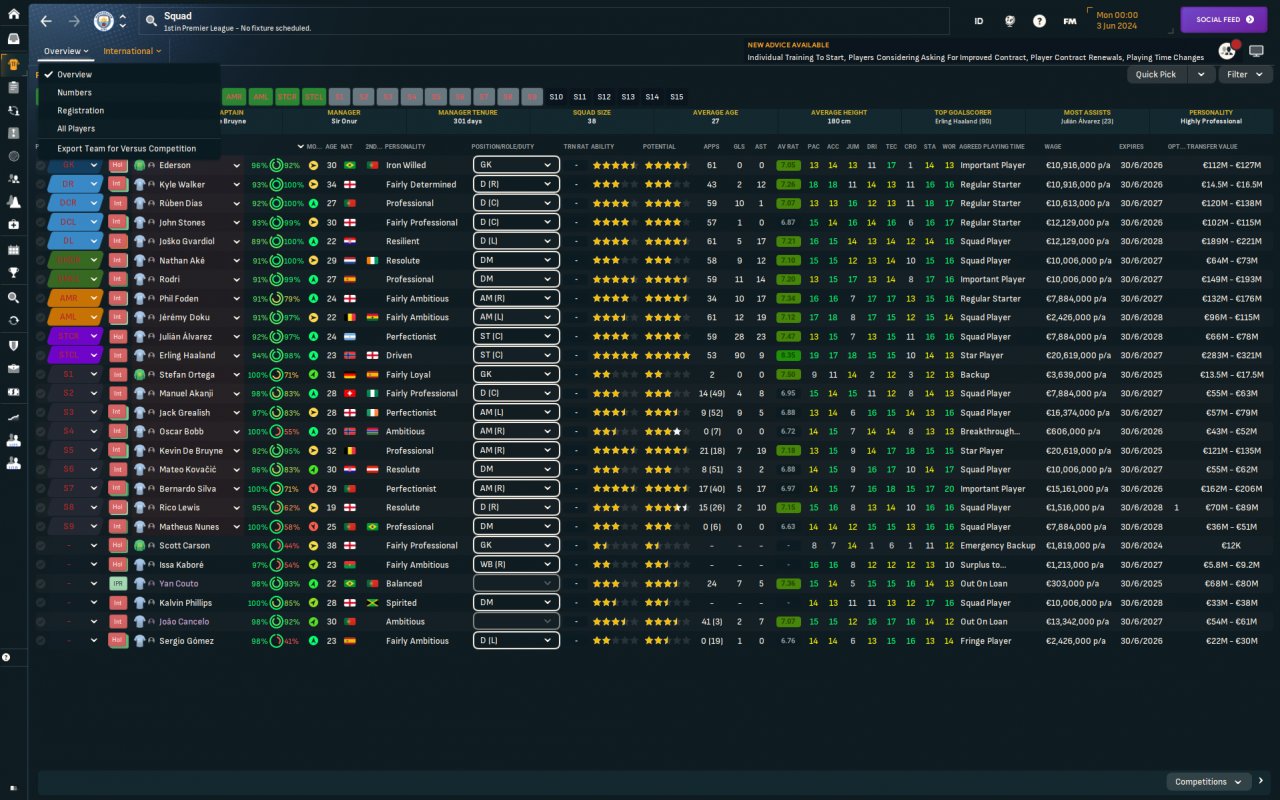Go to the Home screen icon
This screenshot has height=800, width=1280.
tap(13, 14)
